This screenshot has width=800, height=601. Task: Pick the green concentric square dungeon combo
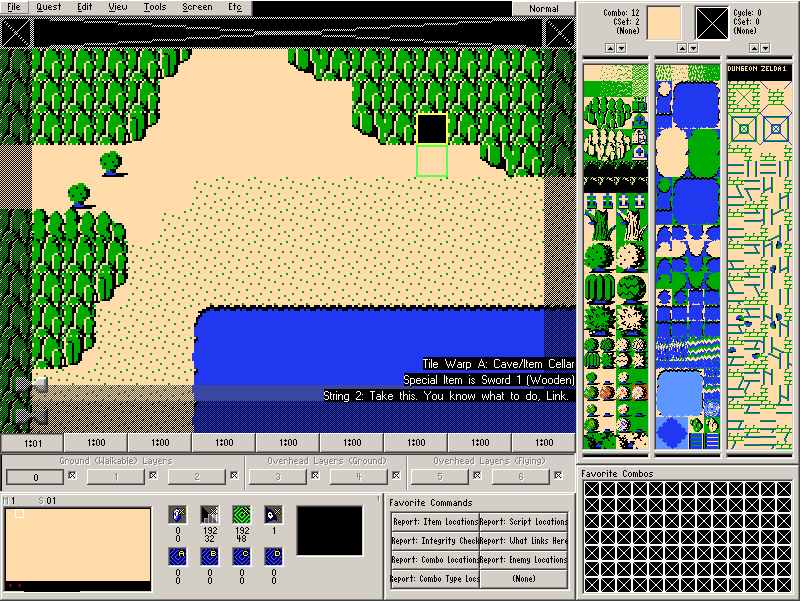744,129
